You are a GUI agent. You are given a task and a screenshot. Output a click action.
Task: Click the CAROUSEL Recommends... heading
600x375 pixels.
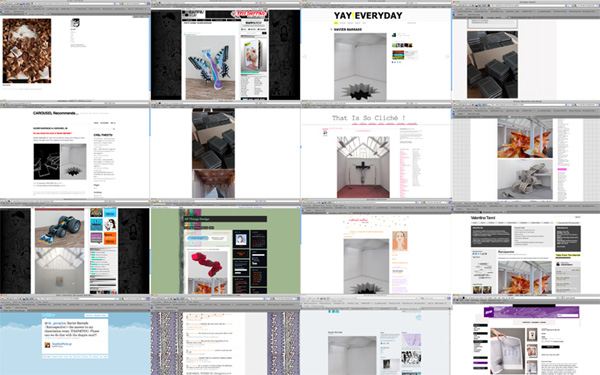coord(55,113)
